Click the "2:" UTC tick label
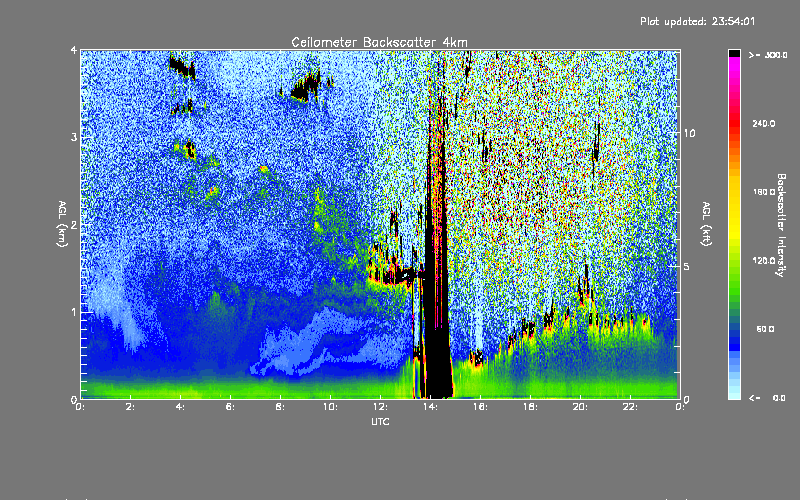Screen dimensions: 800x500 [x=131, y=407]
